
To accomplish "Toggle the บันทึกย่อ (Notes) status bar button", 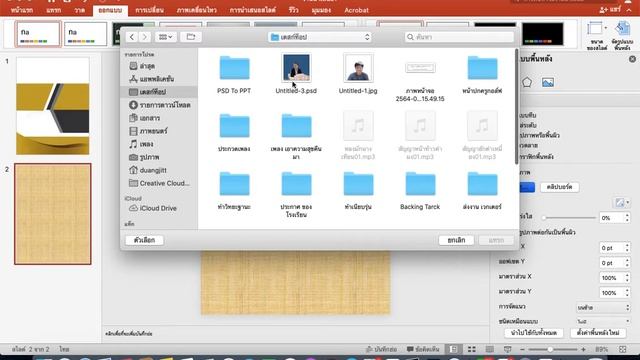I will coord(382,349).
